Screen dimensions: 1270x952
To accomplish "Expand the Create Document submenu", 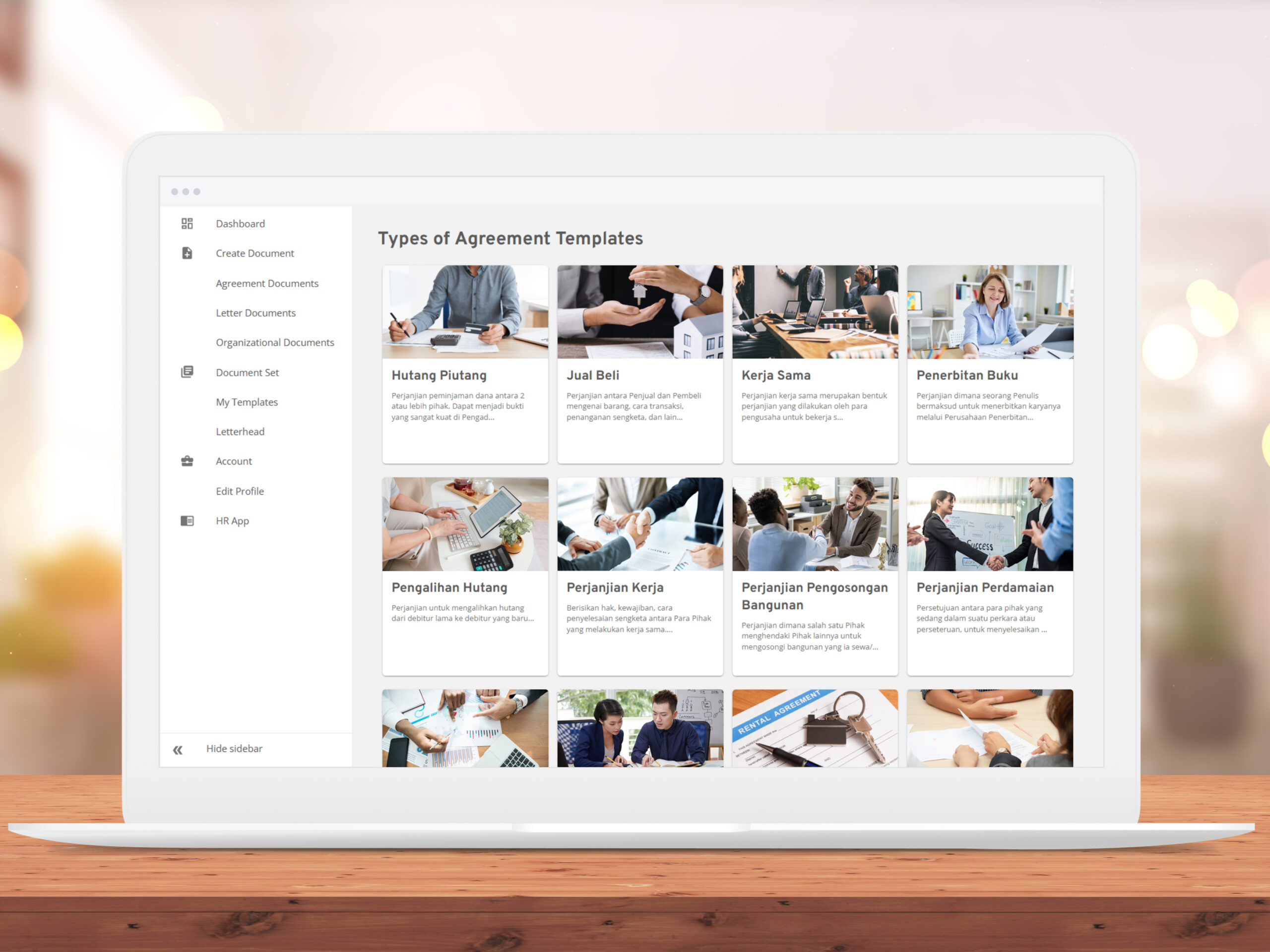I will (254, 253).
